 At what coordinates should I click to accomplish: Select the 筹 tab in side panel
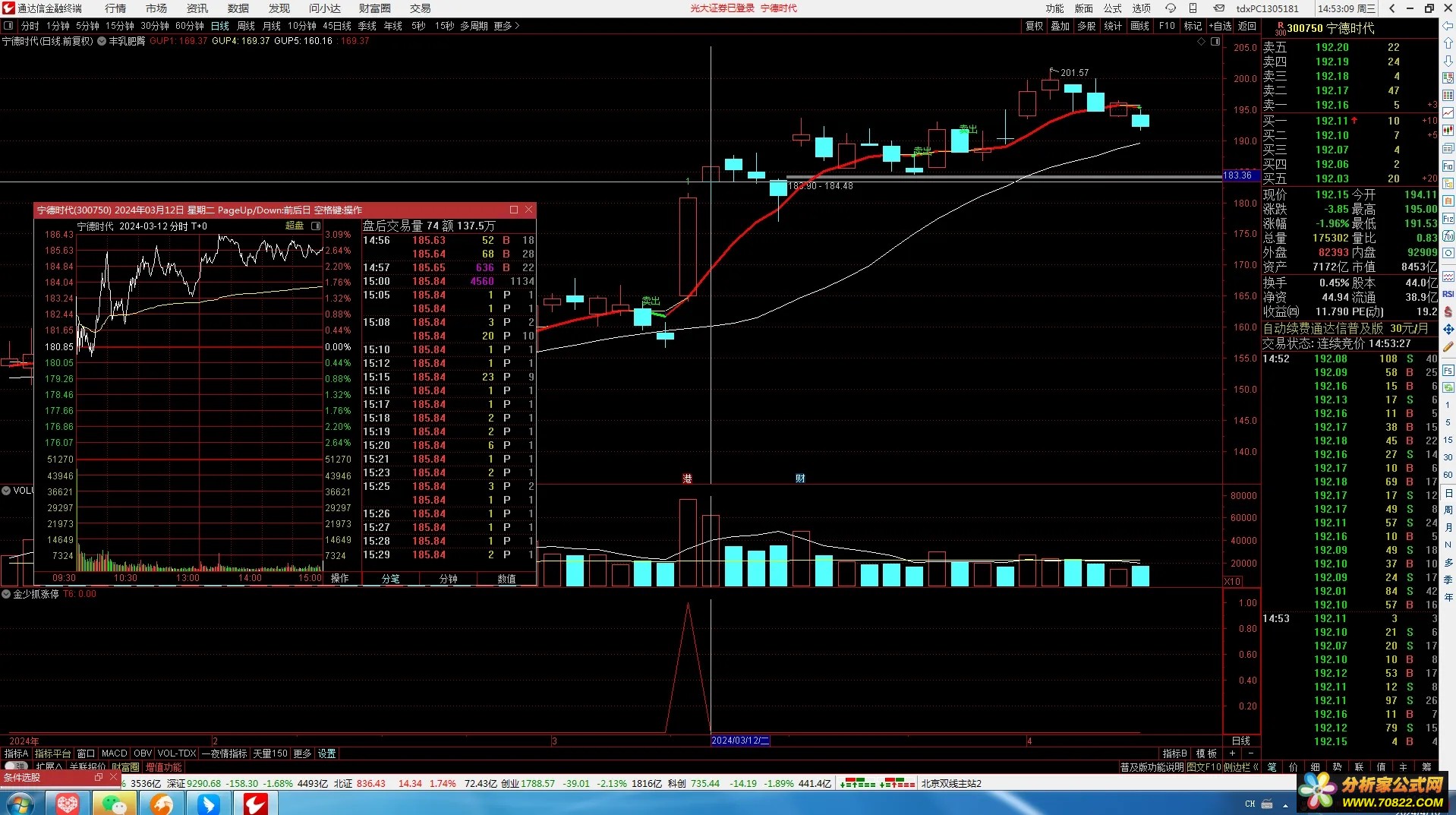tap(1426, 767)
